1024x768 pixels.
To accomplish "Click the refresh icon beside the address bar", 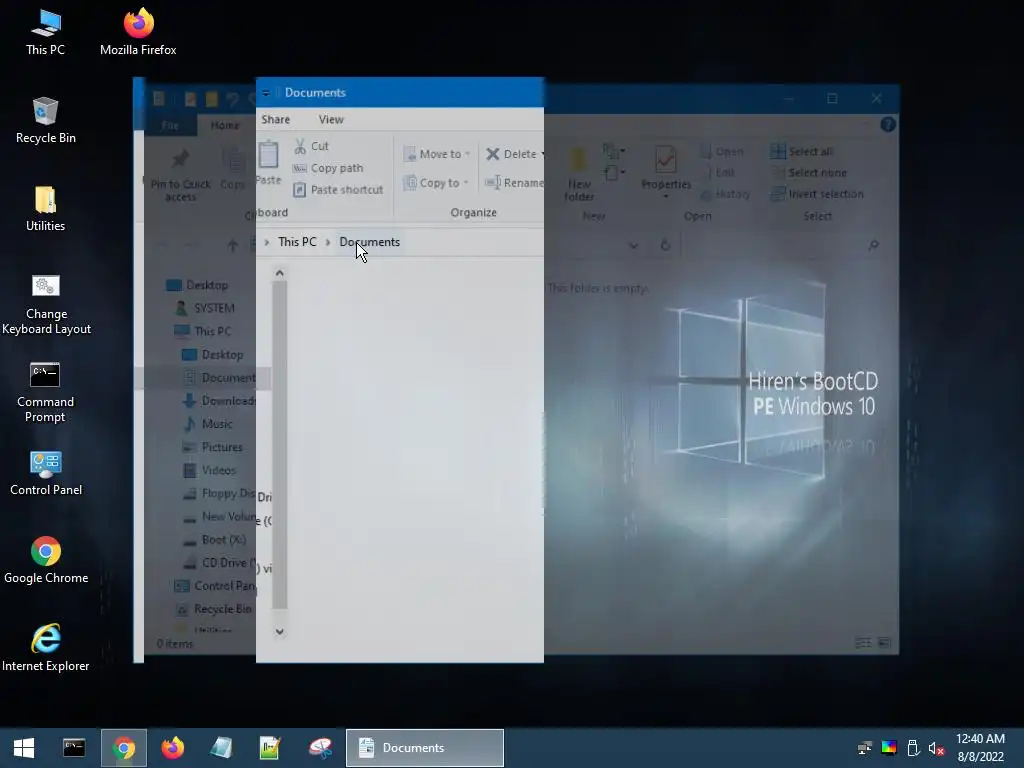I will click(x=665, y=246).
